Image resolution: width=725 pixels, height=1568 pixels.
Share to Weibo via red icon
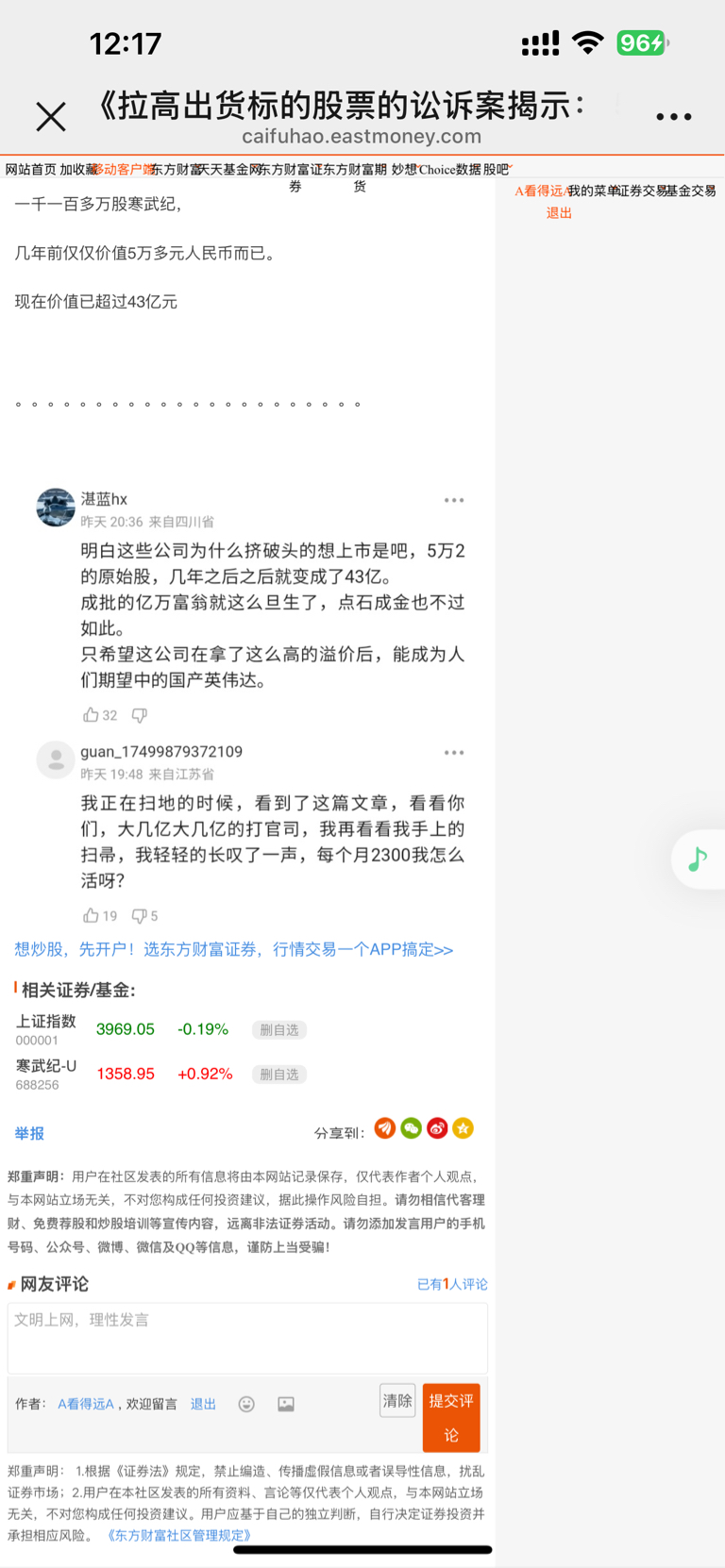pos(437,1128)
